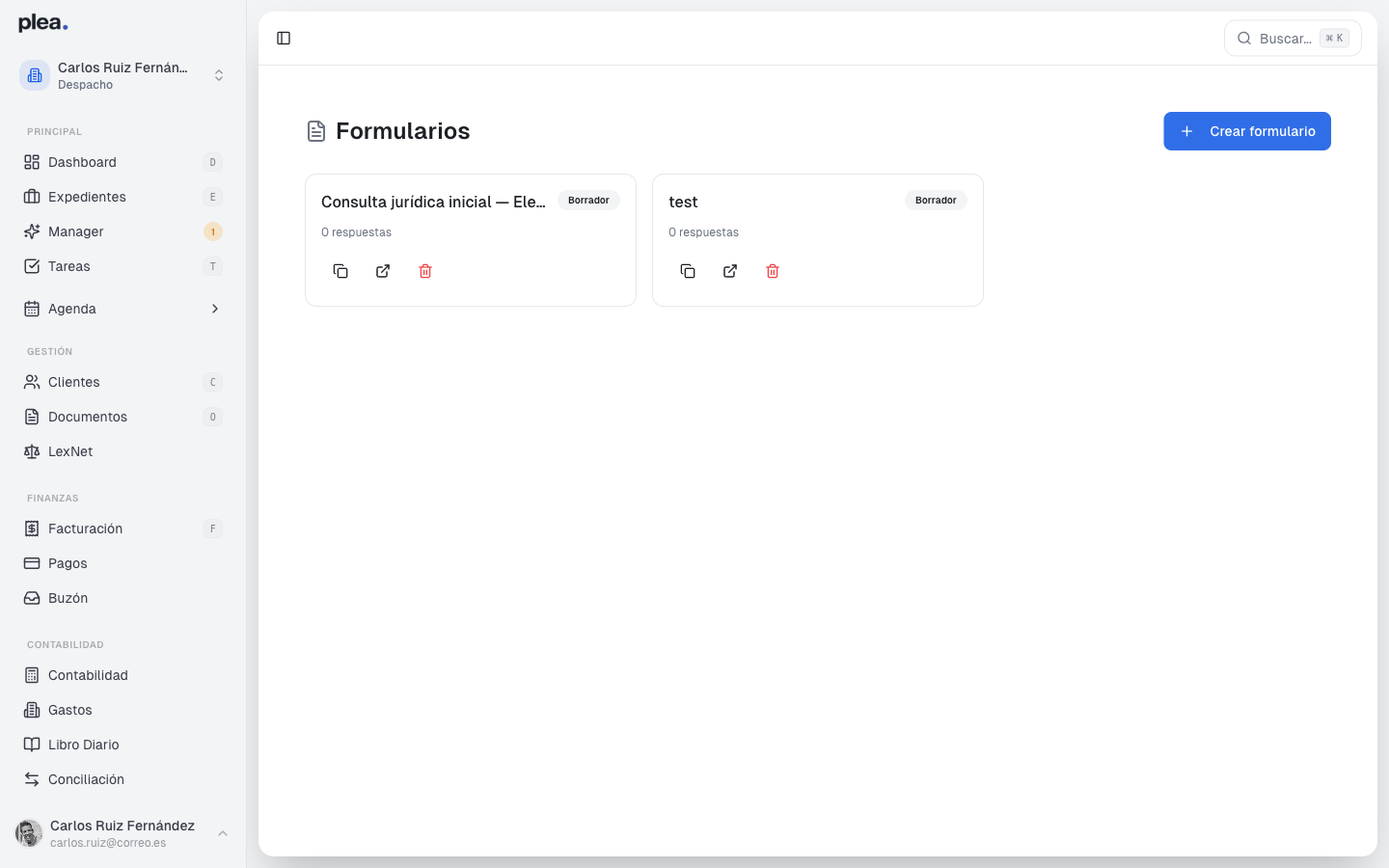Click "0 respuestas" under test form
Image resolution: width=1389 pixels, height=868 pixels.
(703, 232)
